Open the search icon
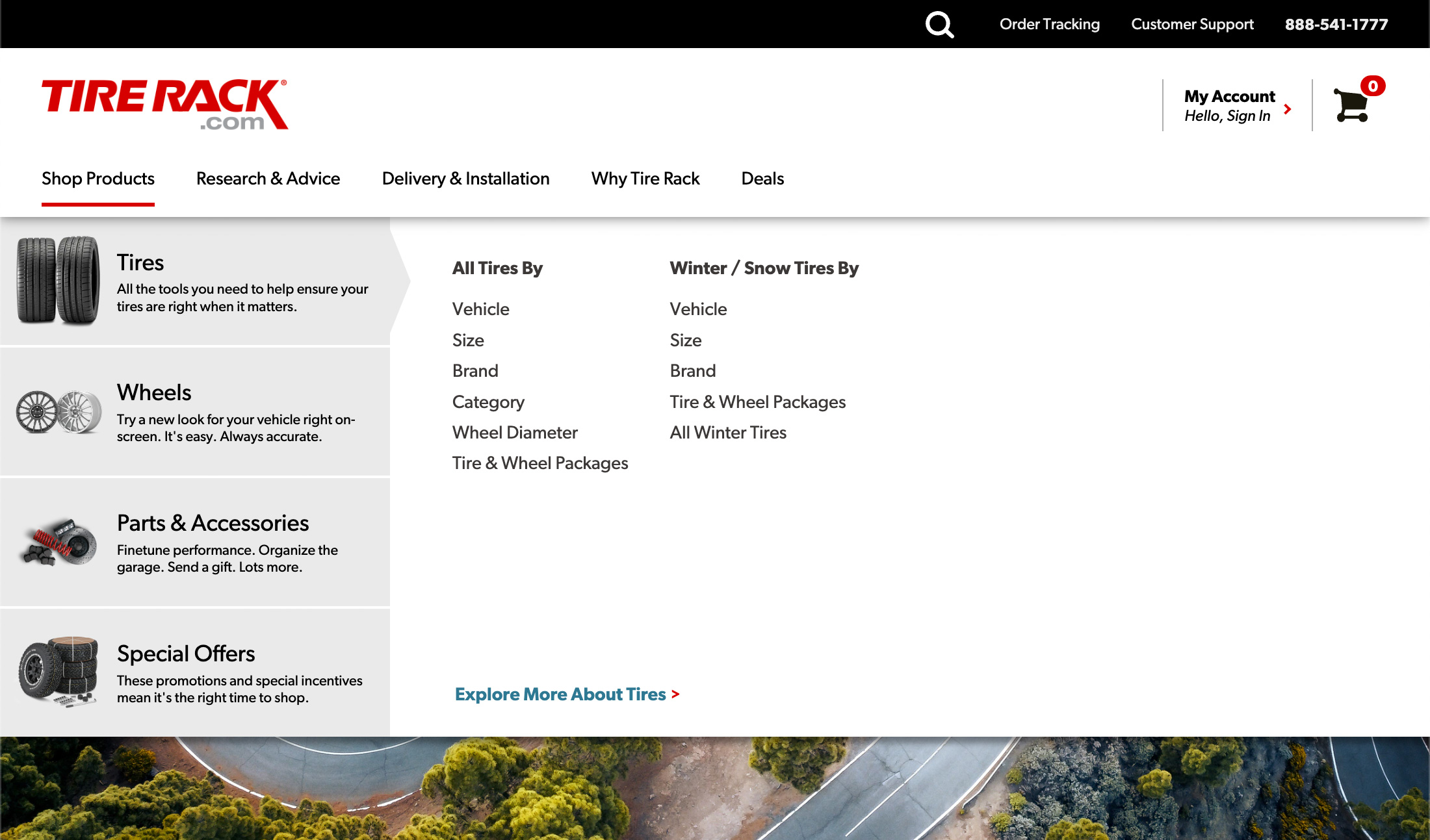The image size is (1430, 840). click(x=939, y=24)
